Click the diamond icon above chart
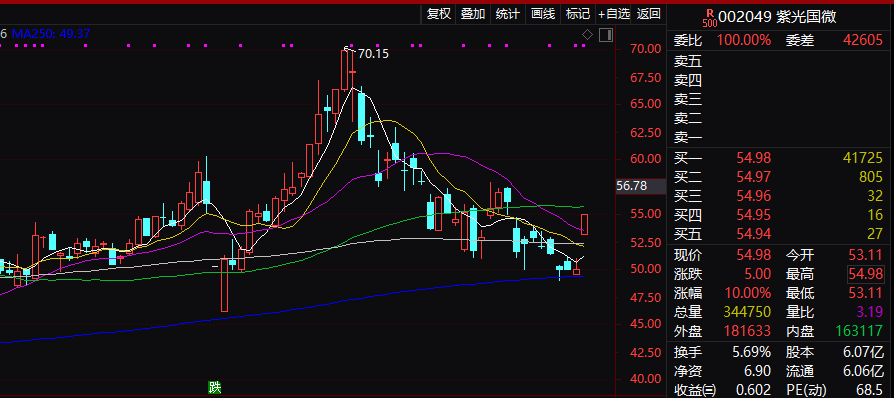The image size is (894, 398). (x=587, y=34)
